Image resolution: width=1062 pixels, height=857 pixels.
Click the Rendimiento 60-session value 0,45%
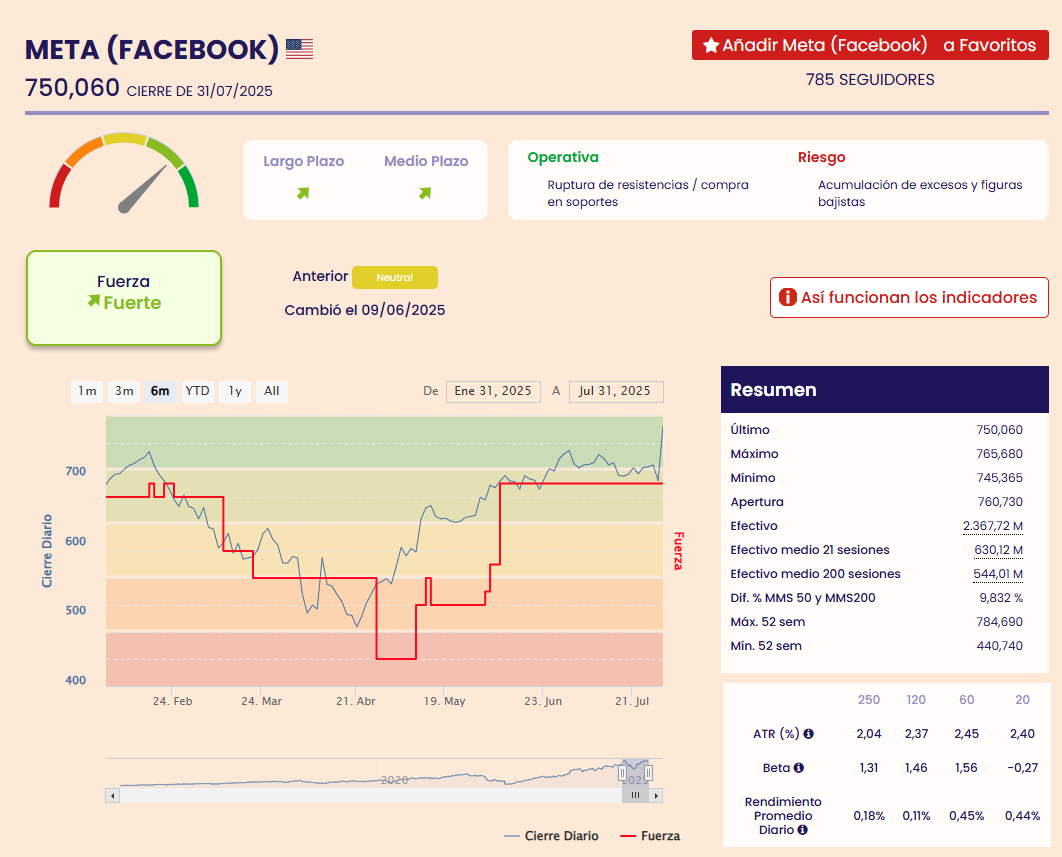(967, 816)
